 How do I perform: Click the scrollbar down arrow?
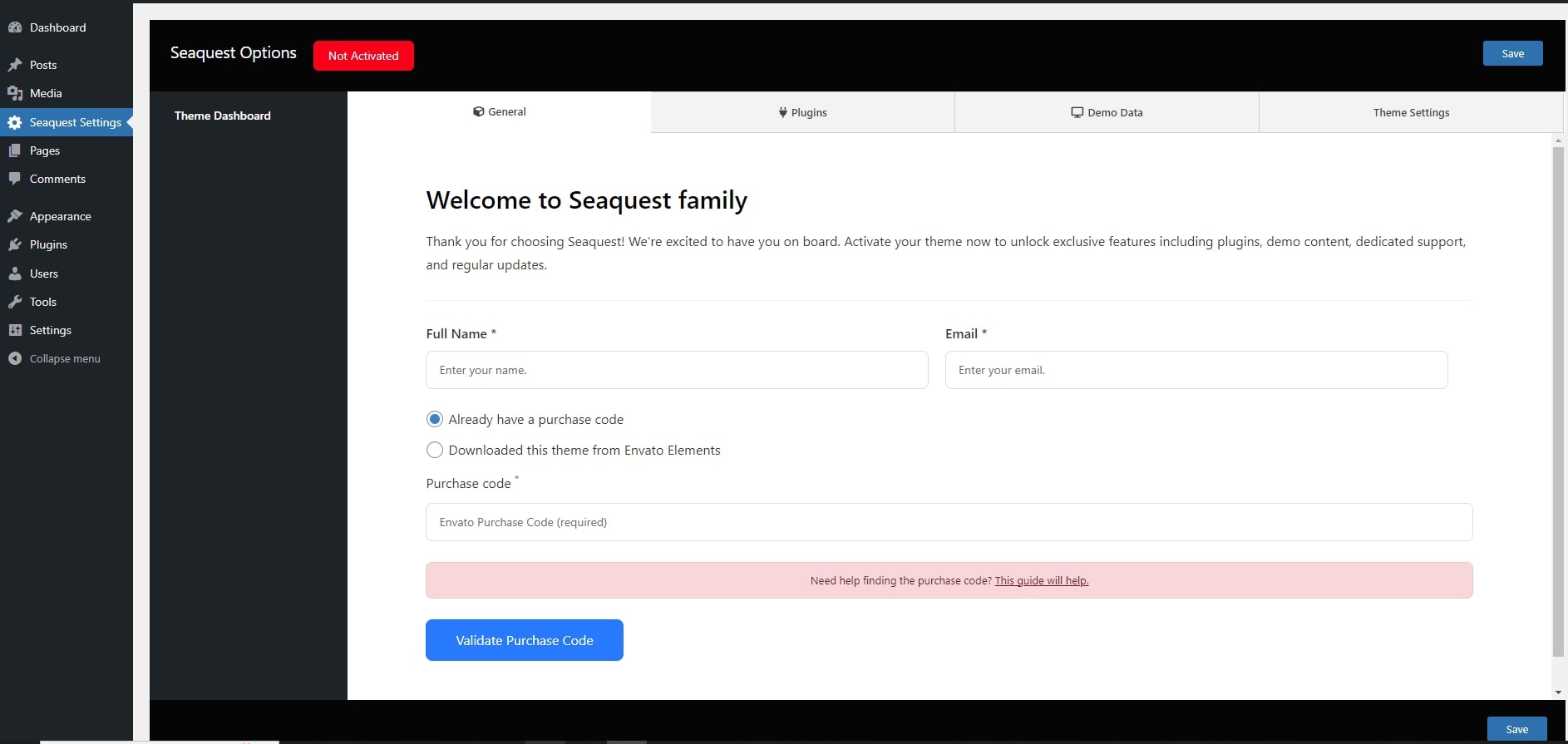[1559, 692]
